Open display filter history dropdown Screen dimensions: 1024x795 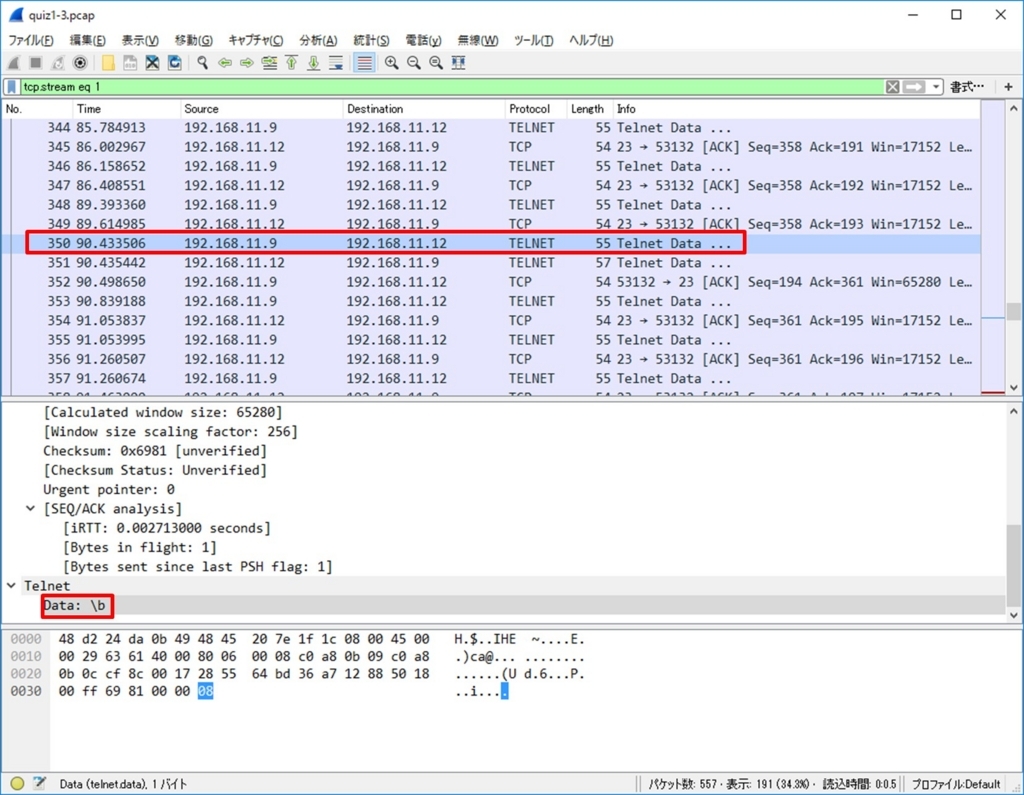pos(936,87)
